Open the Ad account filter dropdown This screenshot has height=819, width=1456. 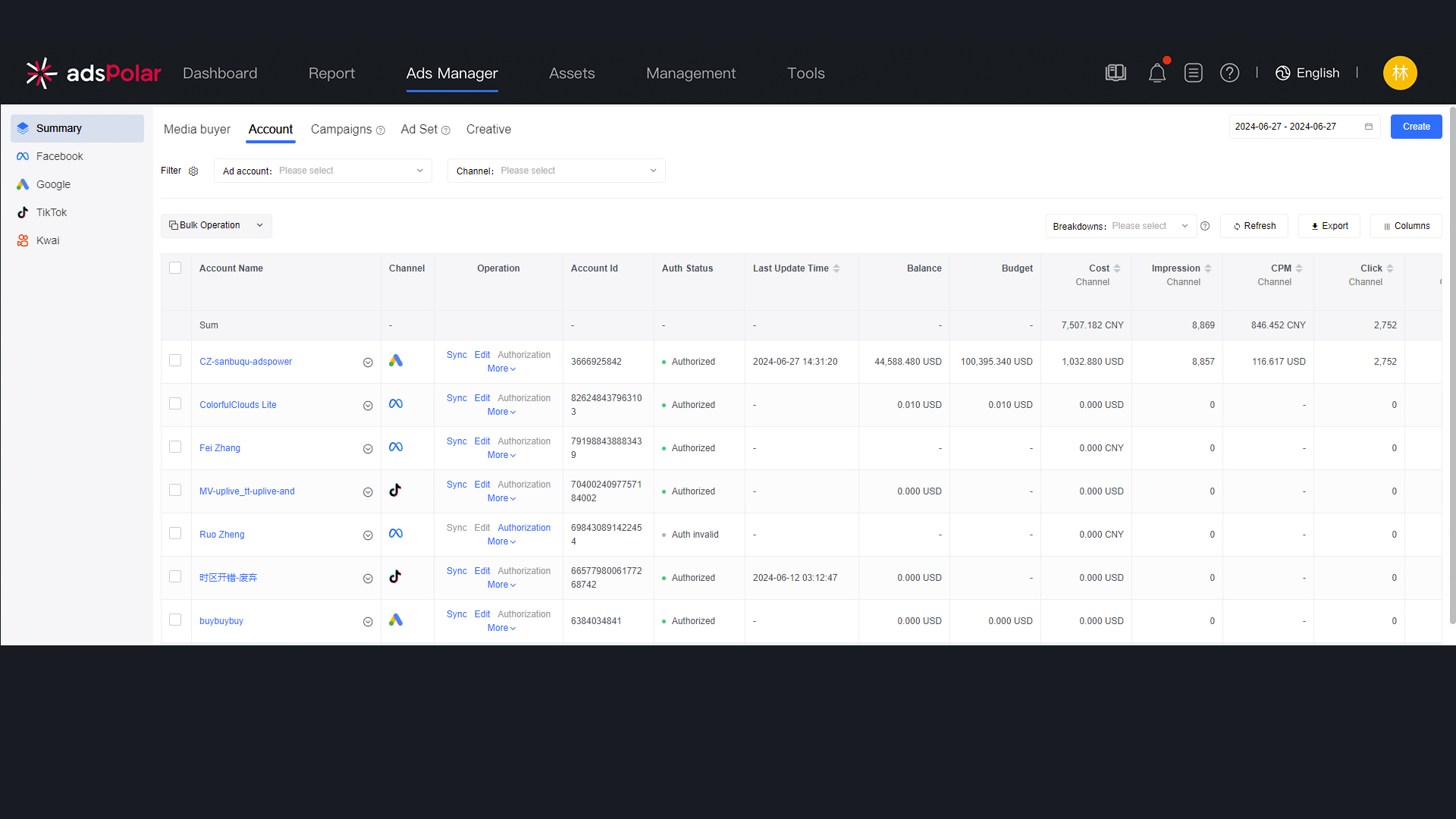click(323, 171)
